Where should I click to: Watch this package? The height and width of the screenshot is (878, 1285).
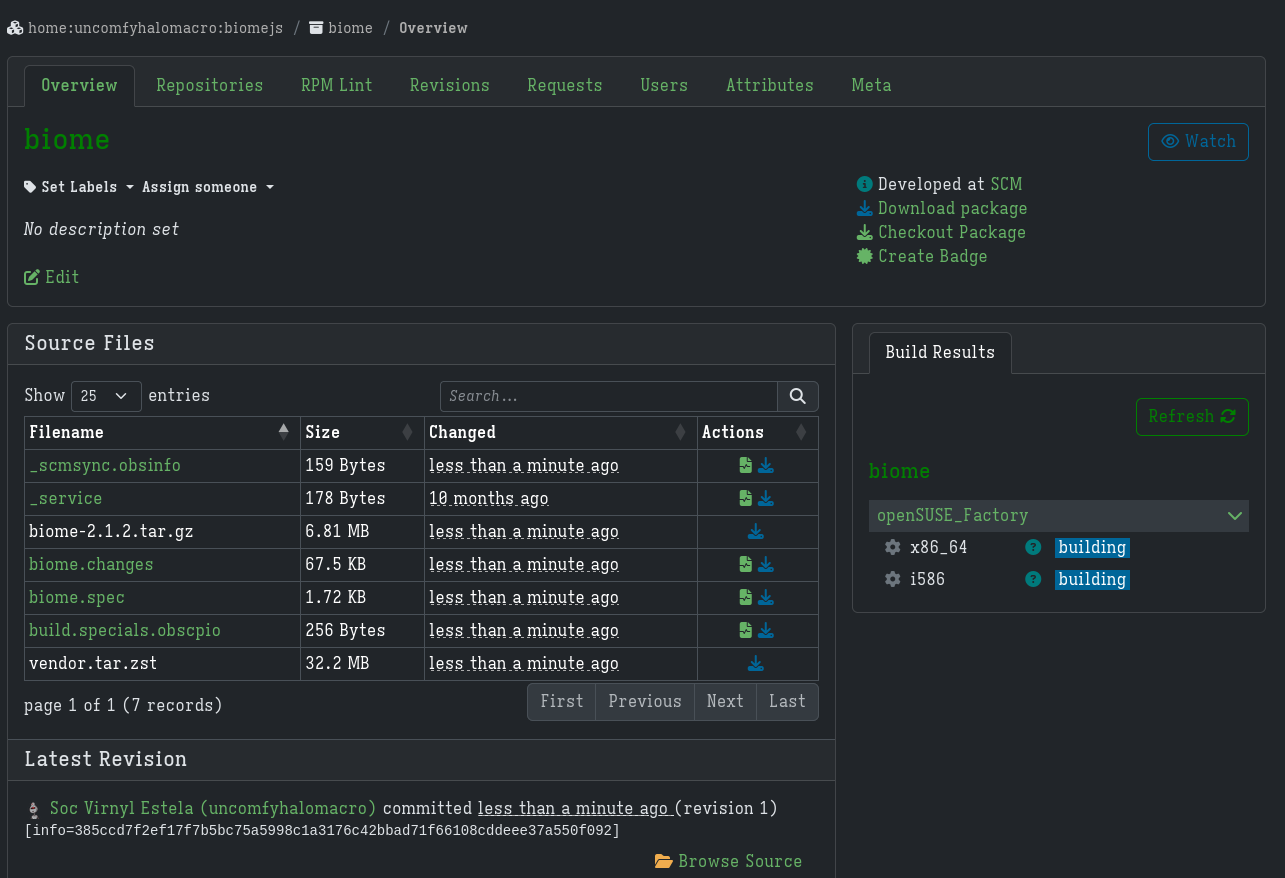1198,141
